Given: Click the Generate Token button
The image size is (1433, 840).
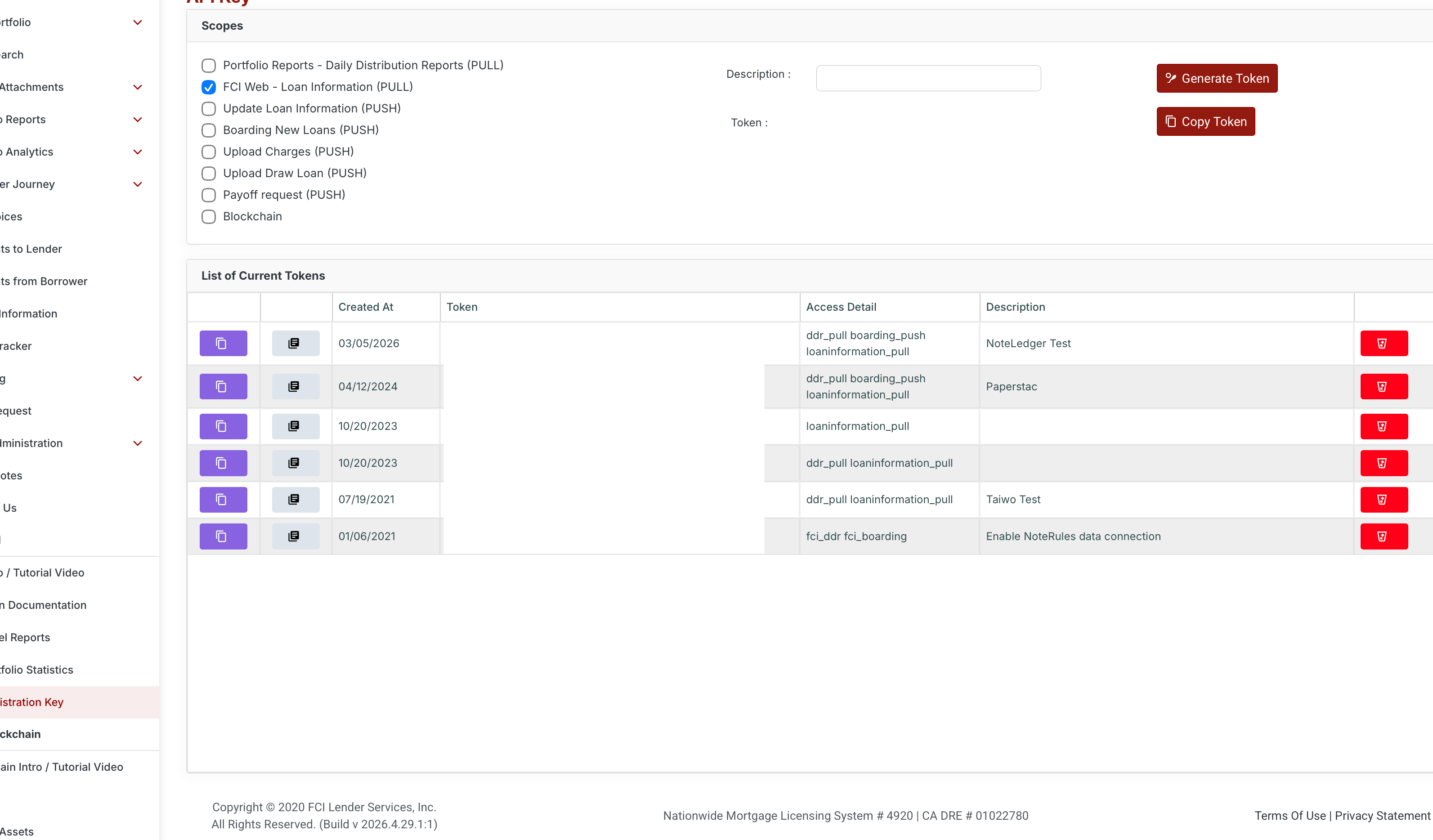Looking at the screenshot, I should (1217, 78).
